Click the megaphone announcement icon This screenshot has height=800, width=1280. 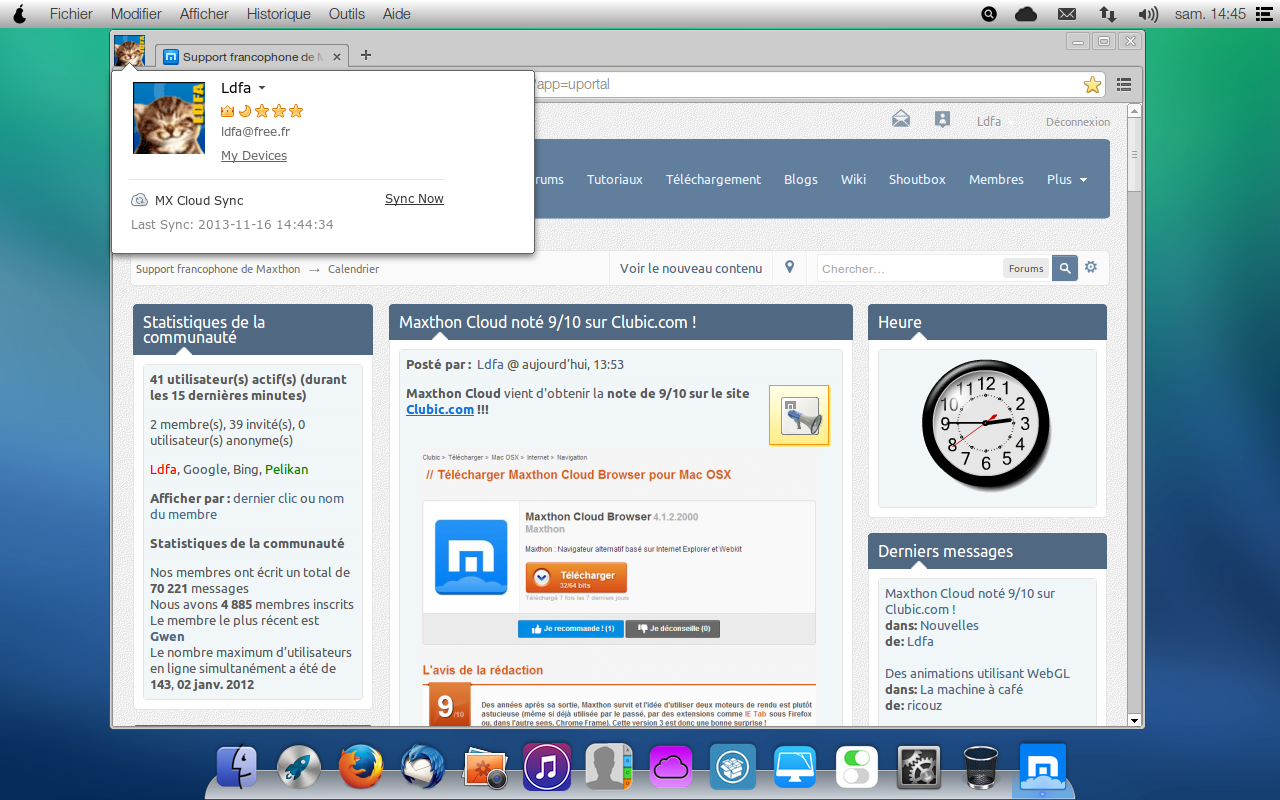[799, 414]
